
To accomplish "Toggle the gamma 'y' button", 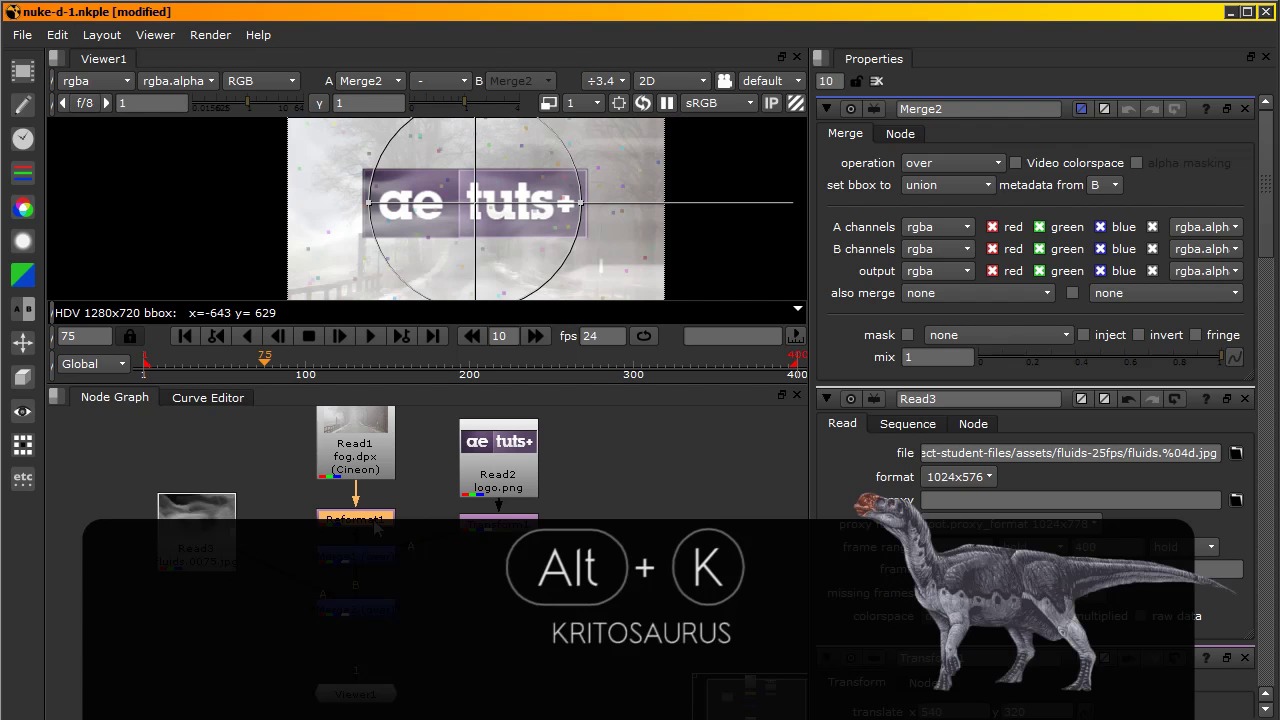I will coord(319,103).
